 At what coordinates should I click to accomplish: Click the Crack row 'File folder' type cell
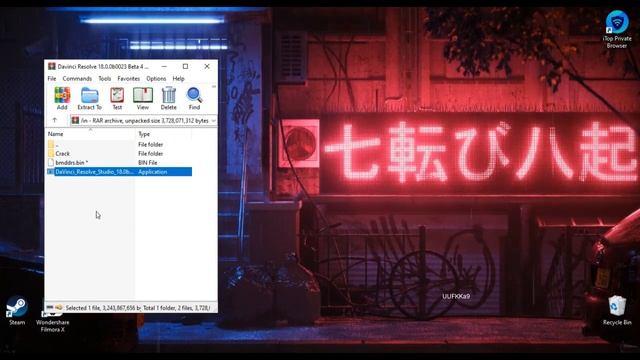tap(151, 153)
